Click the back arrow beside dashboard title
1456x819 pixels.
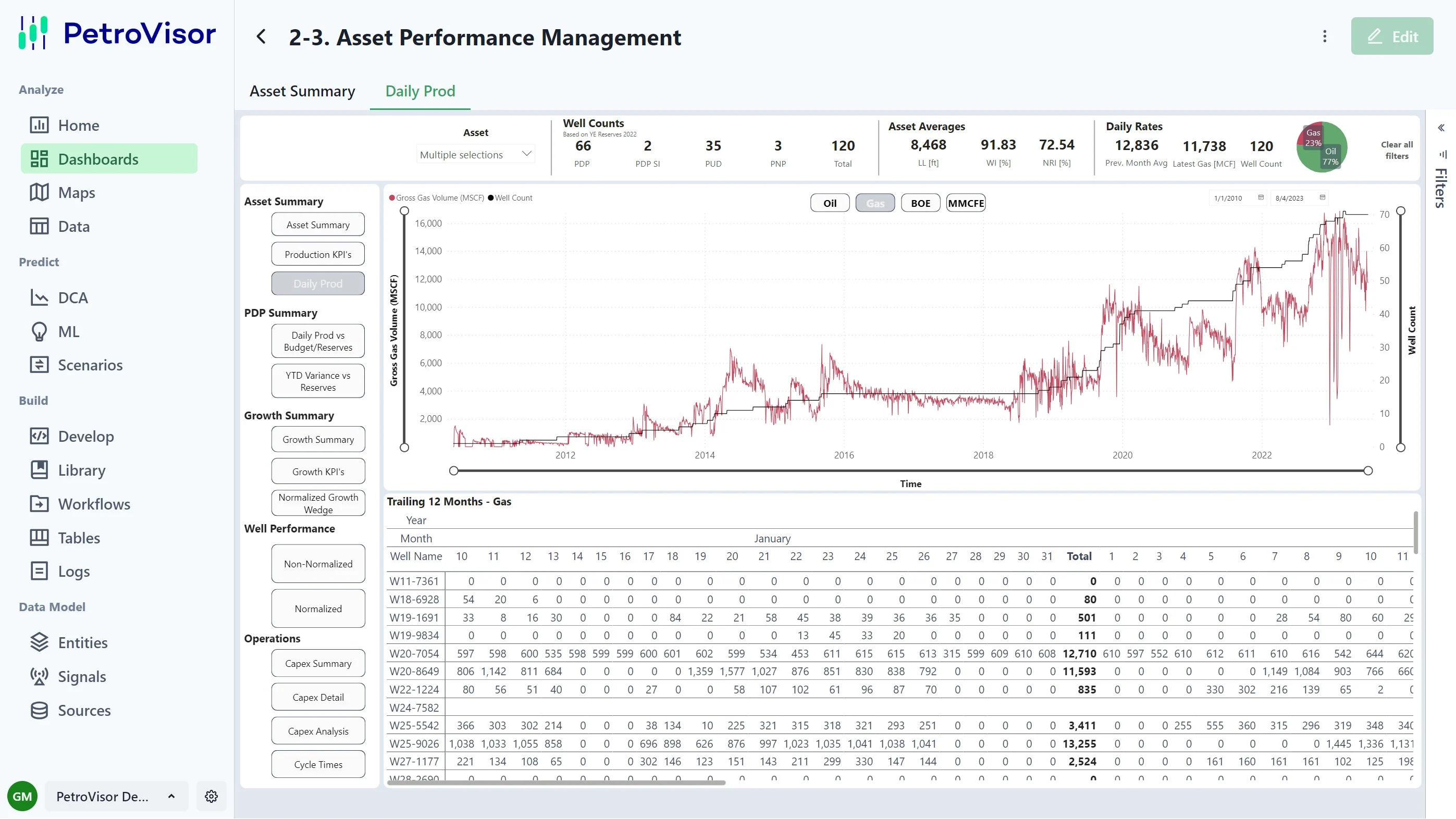[261, 37]
